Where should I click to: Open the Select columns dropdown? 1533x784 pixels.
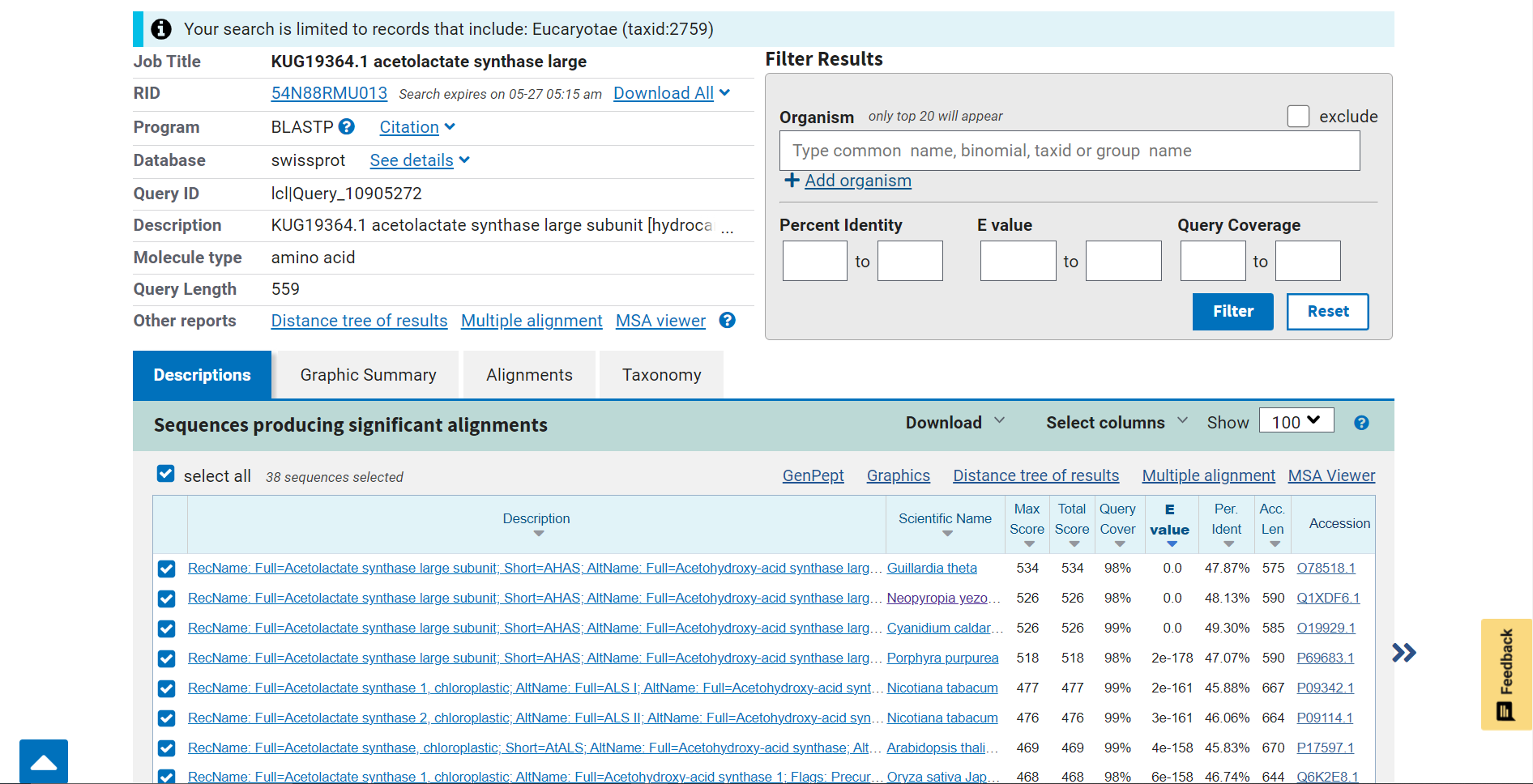tap(1117, 423)
